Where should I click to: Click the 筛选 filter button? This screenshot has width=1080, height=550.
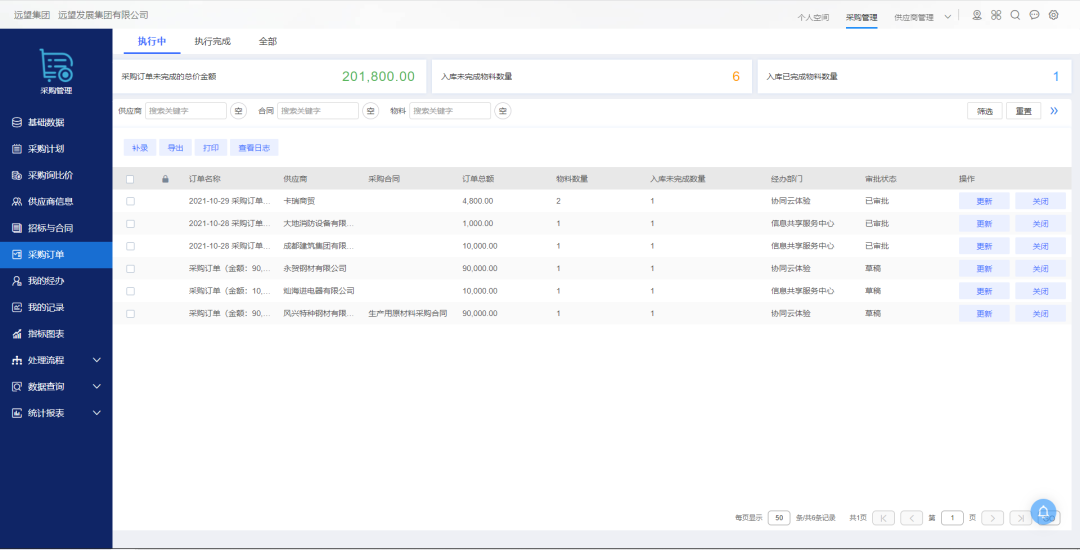(x=985, y=111)
